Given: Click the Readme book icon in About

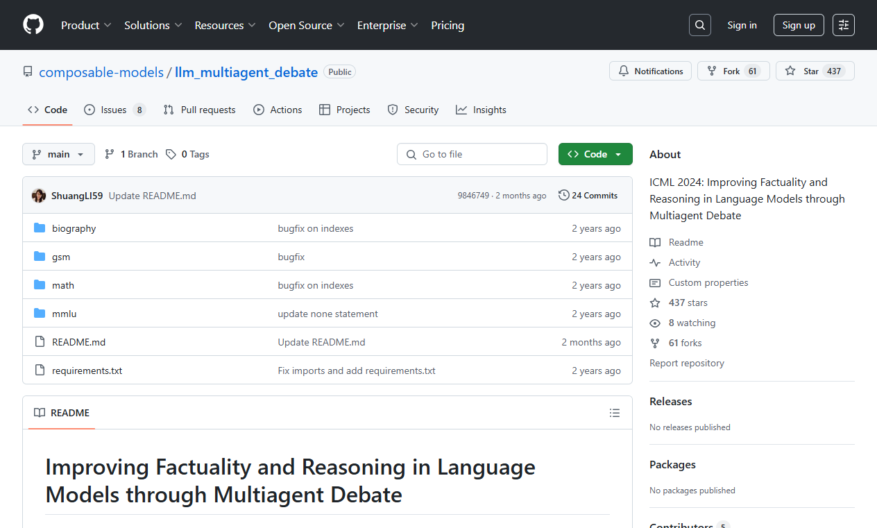Looking at the screenshot, I should click(655, 242).
